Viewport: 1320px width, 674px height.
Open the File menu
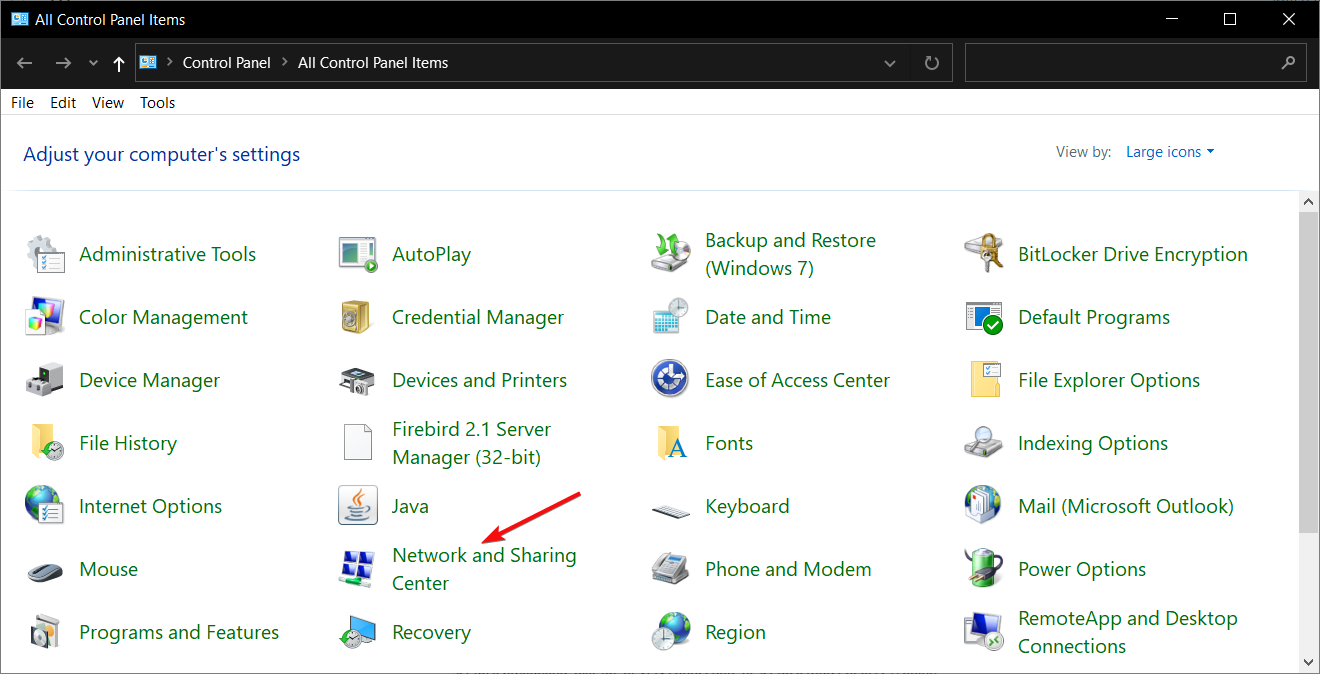[x=22, y=103]
